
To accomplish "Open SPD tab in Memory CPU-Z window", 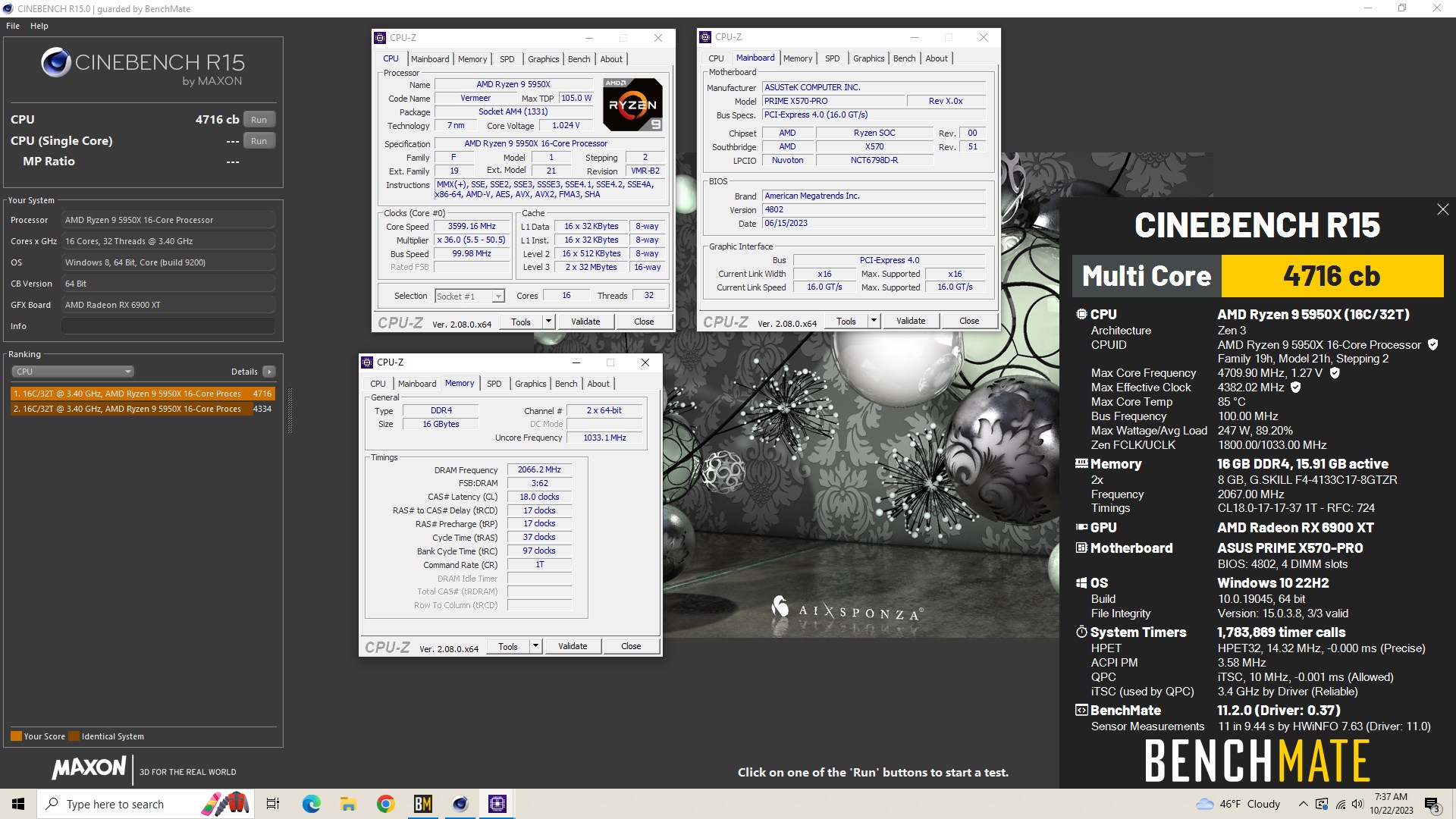I will 494,384.
